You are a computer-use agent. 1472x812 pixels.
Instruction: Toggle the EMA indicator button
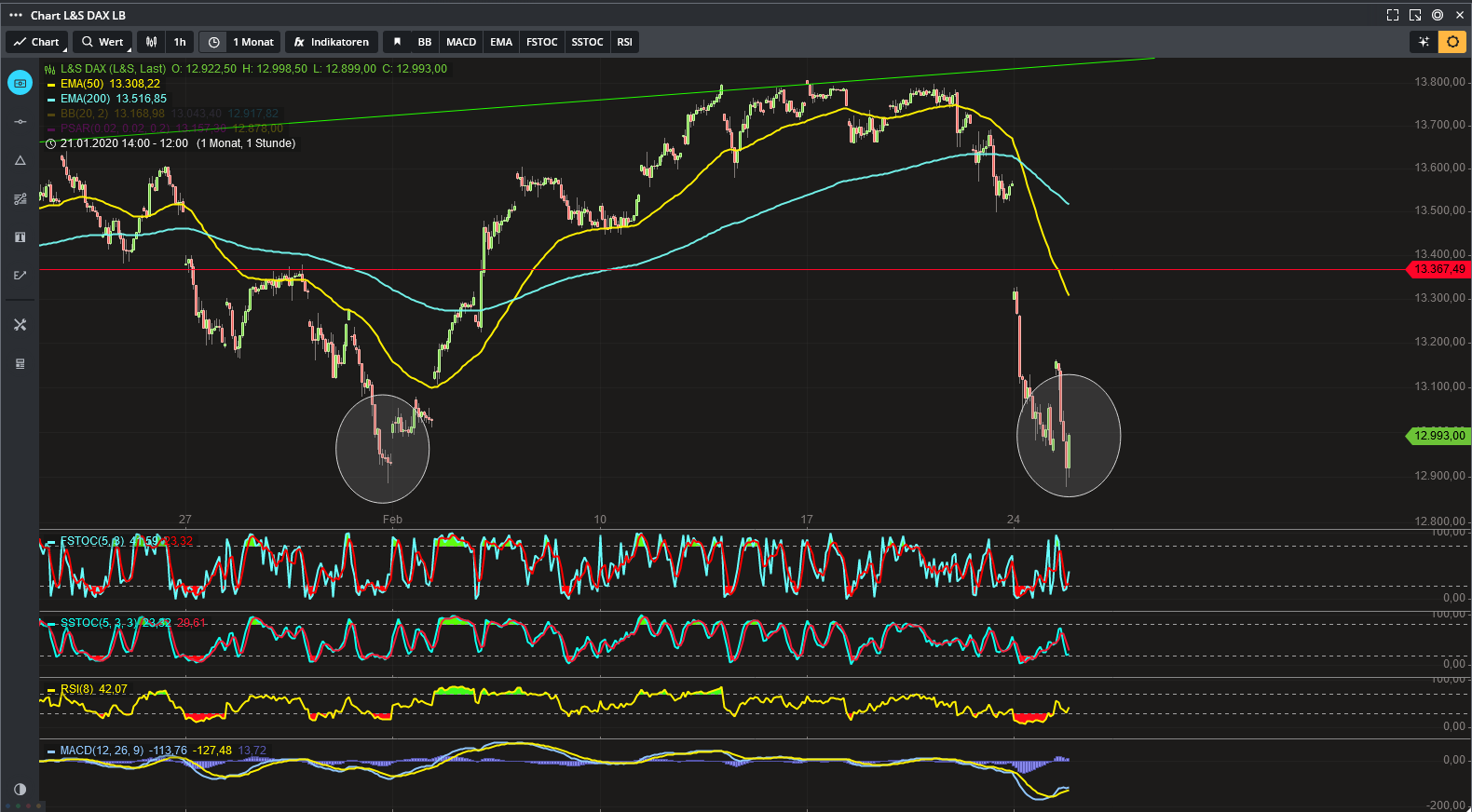(501, 42)
